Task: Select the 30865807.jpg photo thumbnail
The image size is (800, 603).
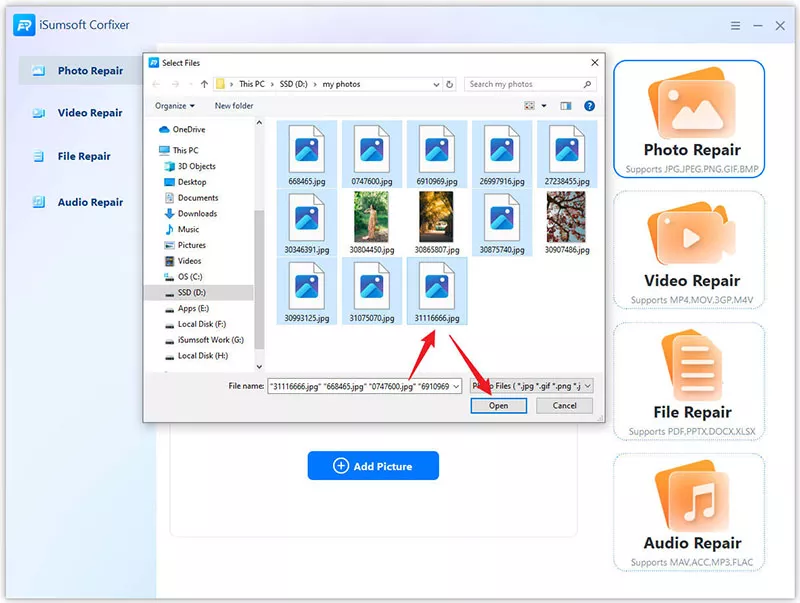Action: [x=437, y=217]
